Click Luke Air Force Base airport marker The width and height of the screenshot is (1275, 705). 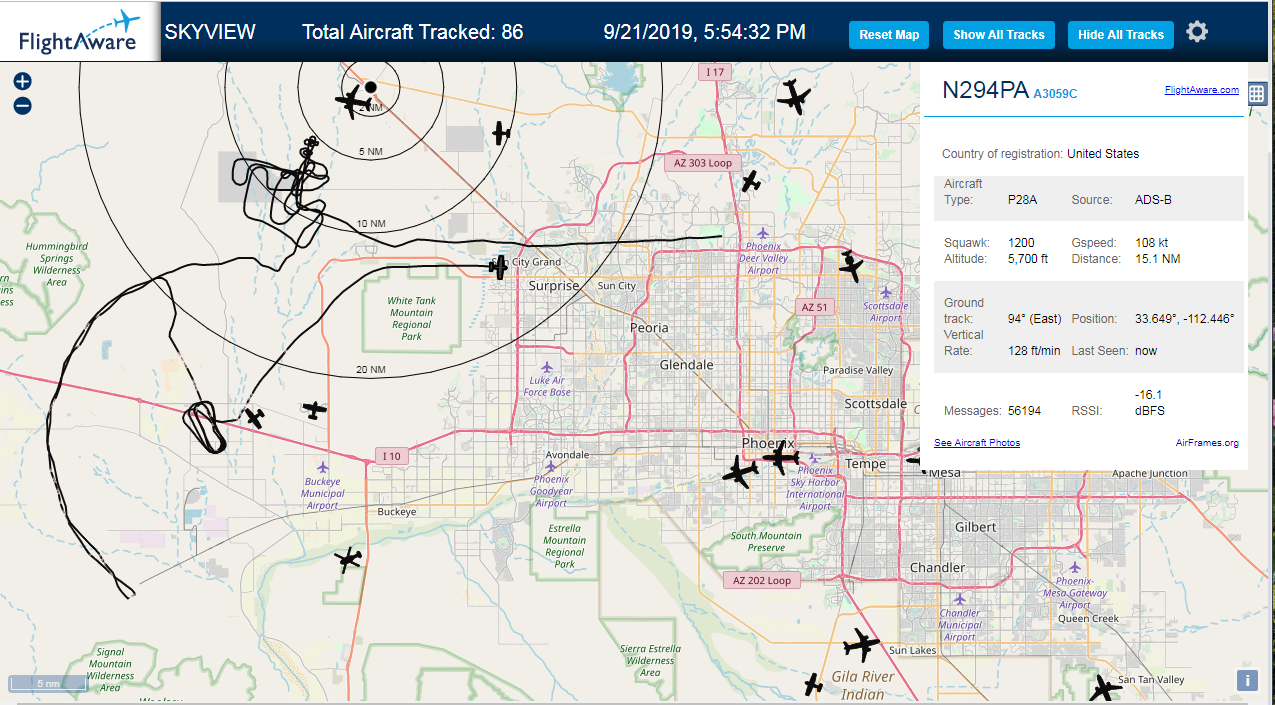[x=546, y=367]
